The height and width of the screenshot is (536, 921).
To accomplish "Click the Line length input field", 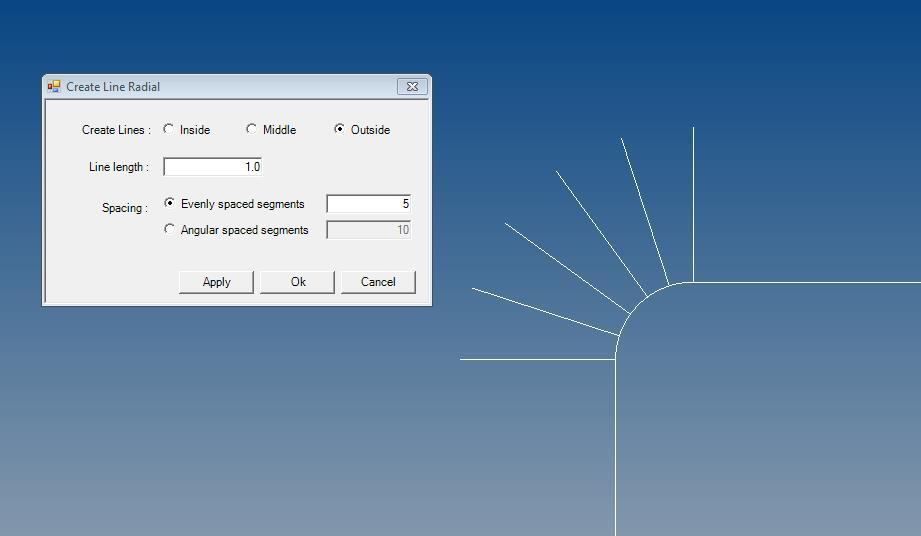I will 213,167.
